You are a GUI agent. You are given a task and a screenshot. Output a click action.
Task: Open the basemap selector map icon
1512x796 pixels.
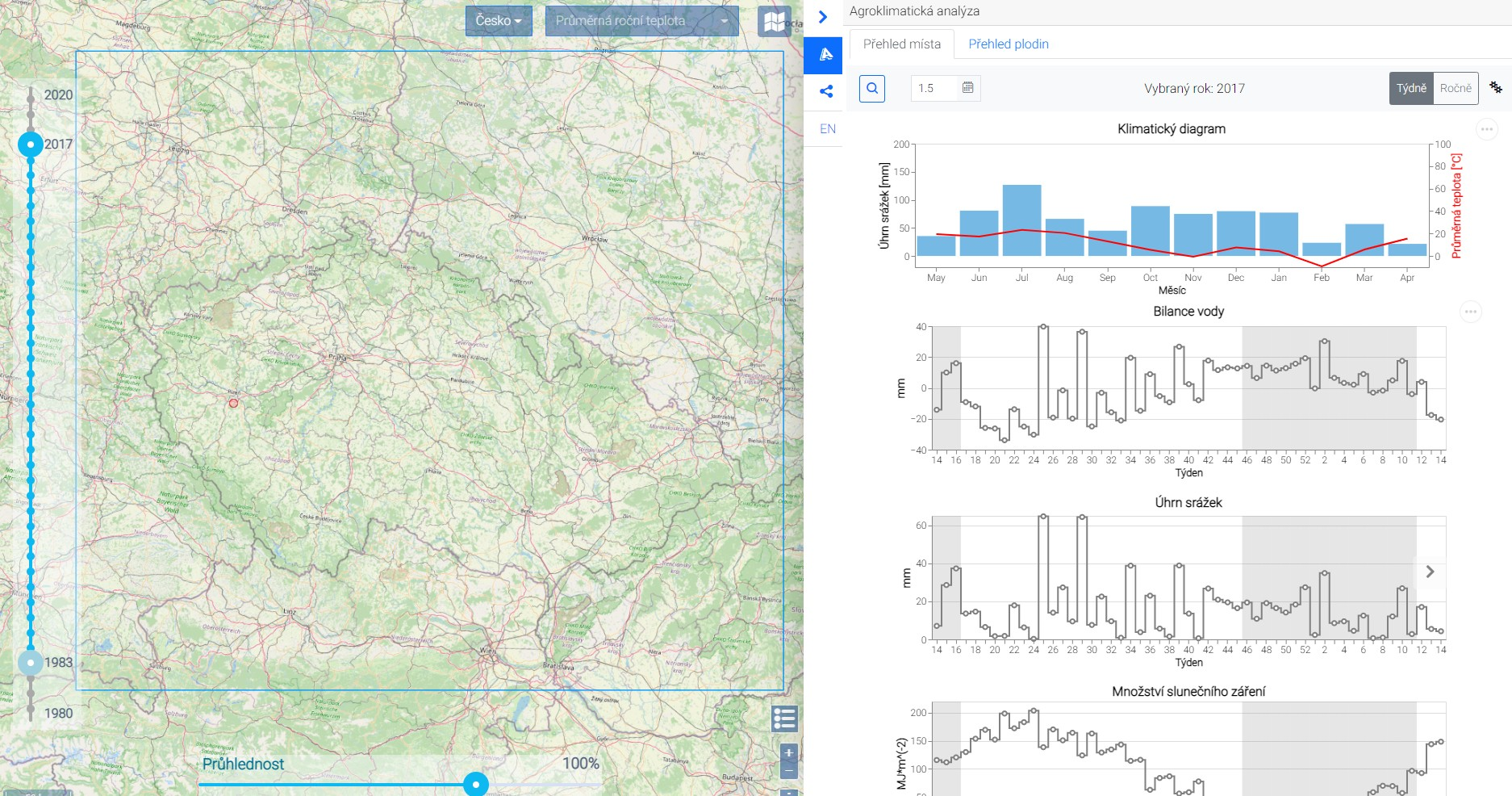[775, 21]
